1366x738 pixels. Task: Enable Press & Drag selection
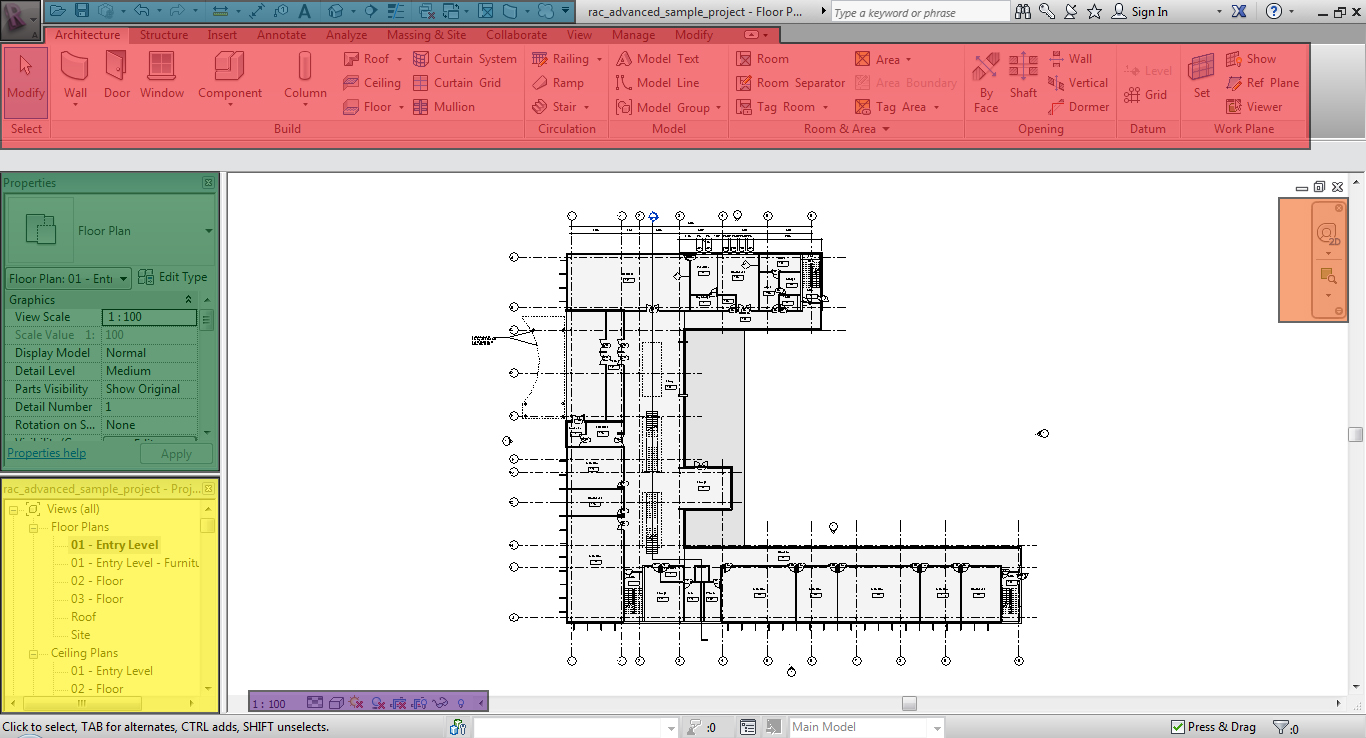[x=1176, y=726]
